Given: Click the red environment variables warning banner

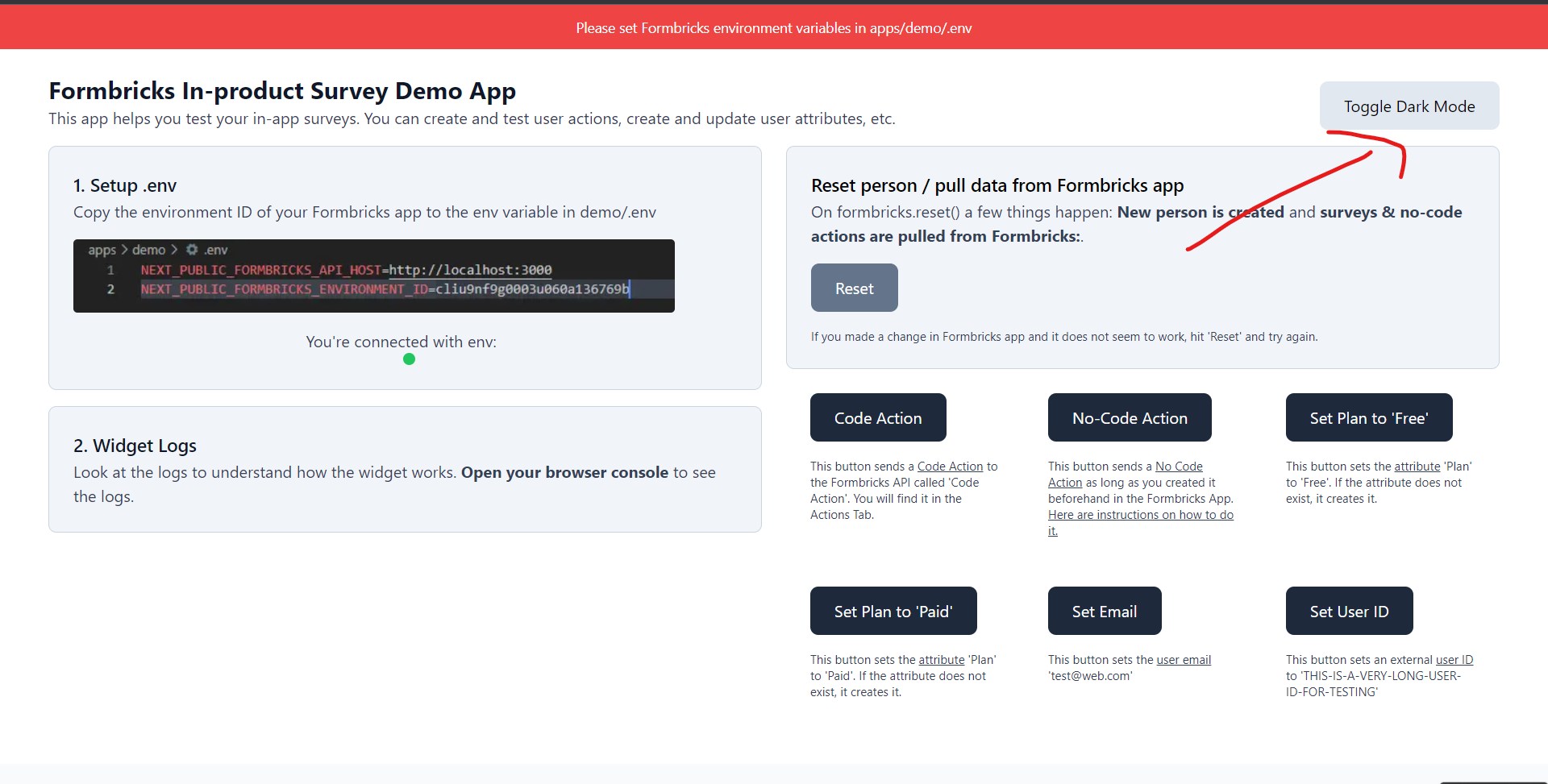Looking at the screenshot, I should point(773,27).
